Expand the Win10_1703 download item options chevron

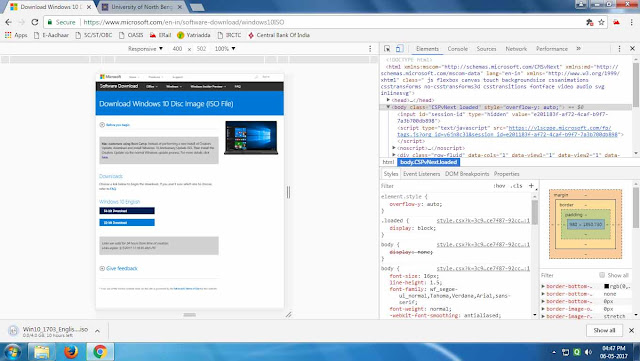98,331
